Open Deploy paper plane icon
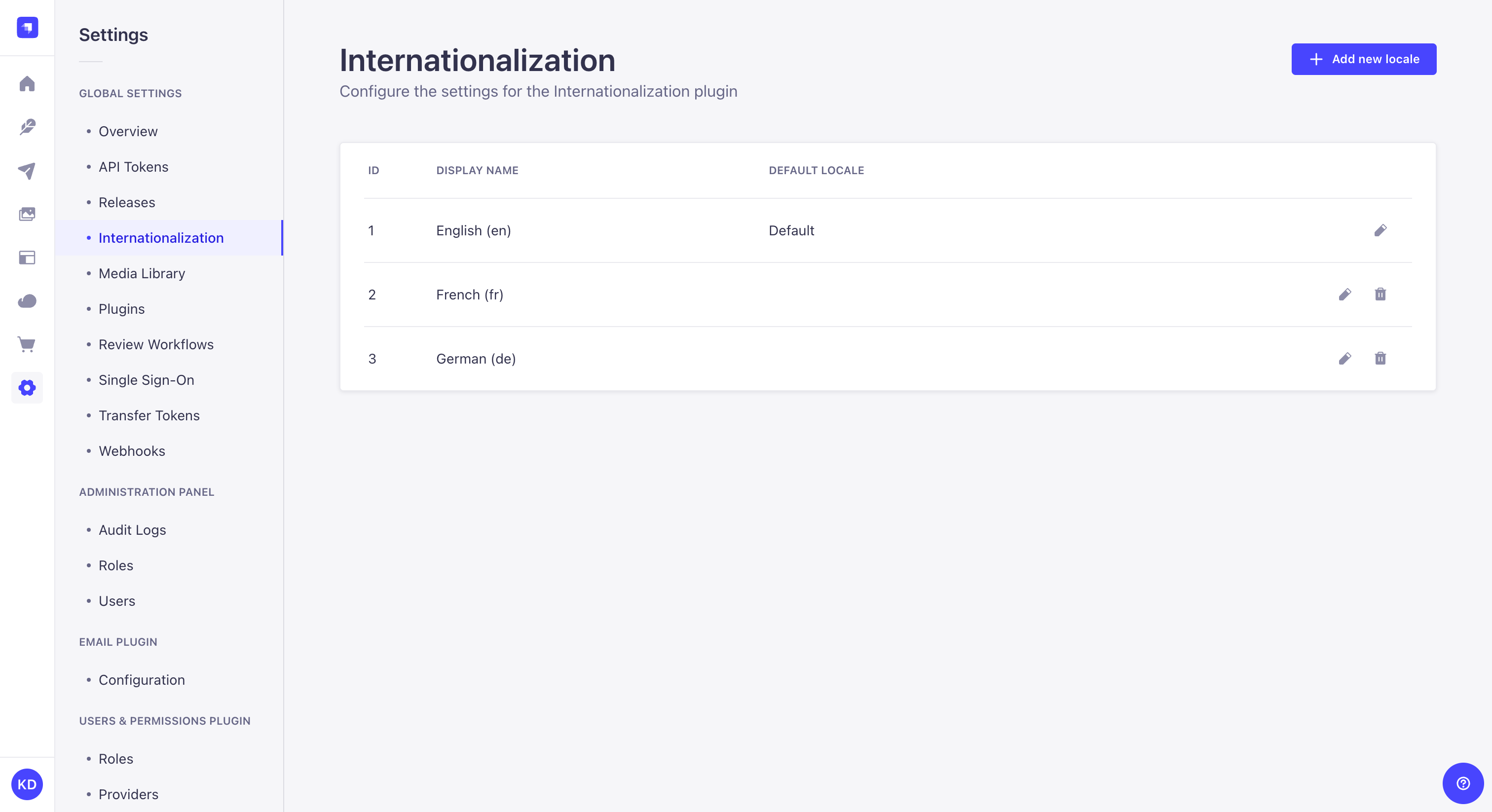This screenshot has width=1492, height=812. pos(27,170)
